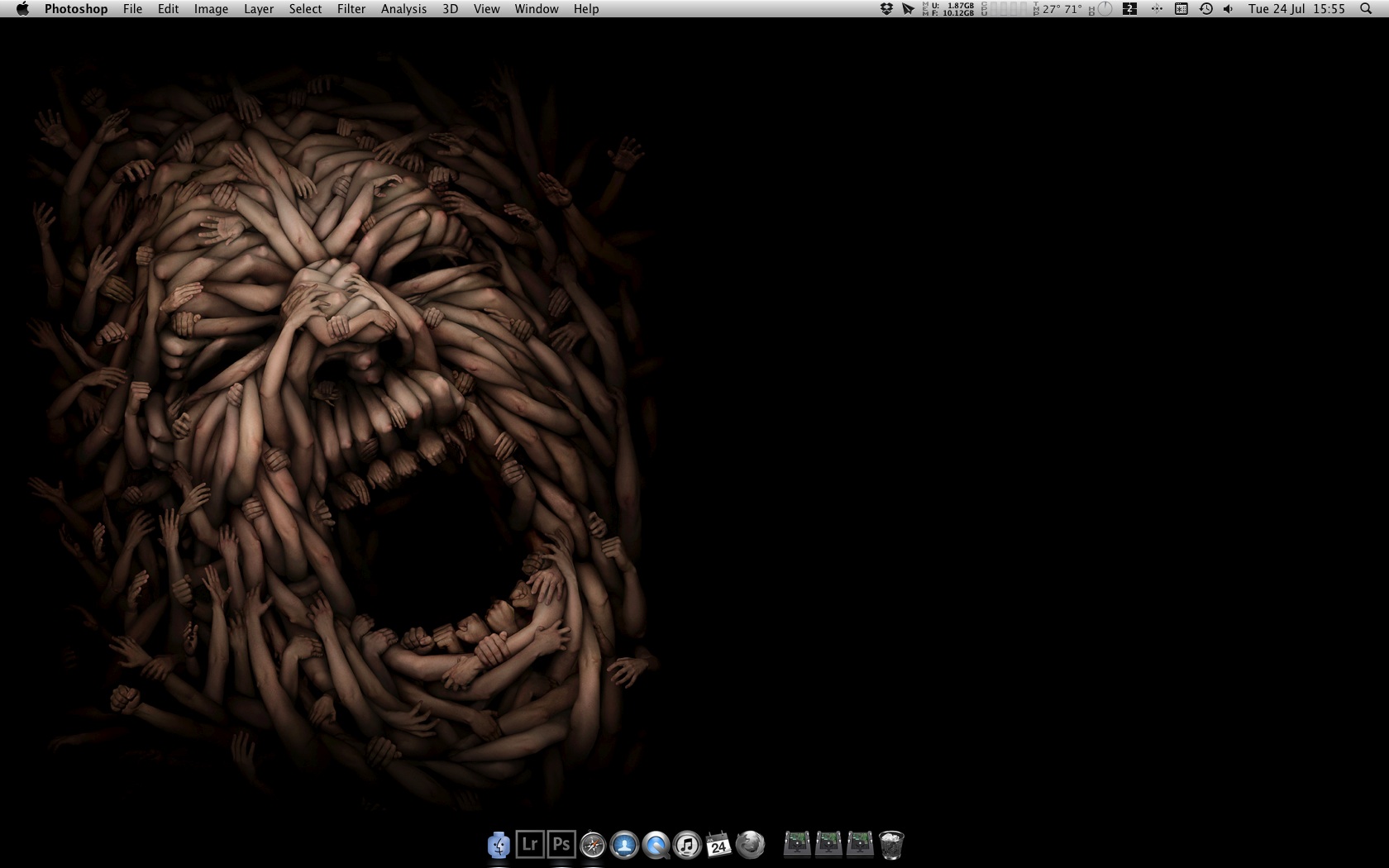
Task: Open the leftmost hard drive stack in Dock
Action: click(x=797, y=844)
